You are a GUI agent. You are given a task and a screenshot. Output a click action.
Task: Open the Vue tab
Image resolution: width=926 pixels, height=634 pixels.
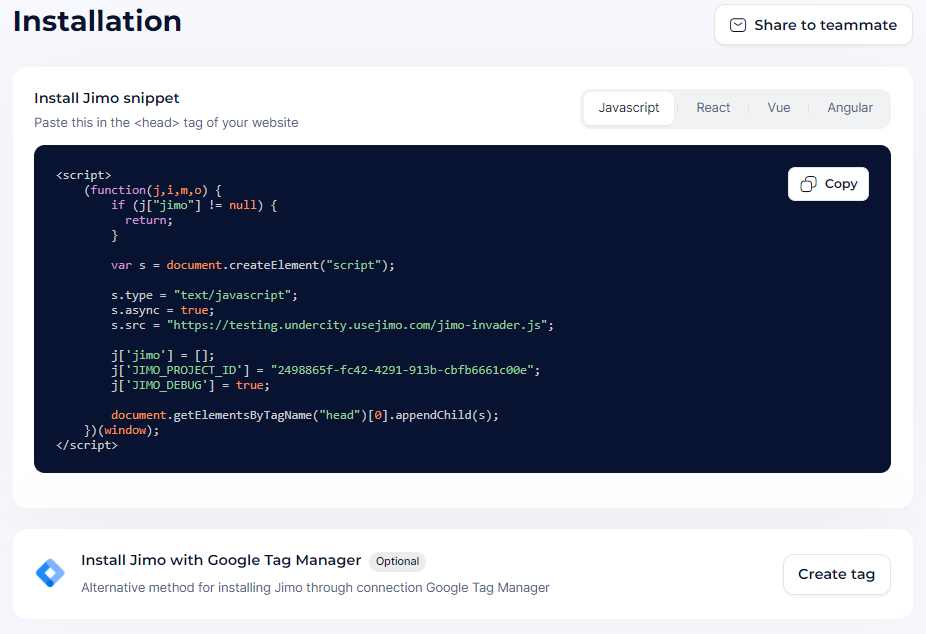point(779,108)
